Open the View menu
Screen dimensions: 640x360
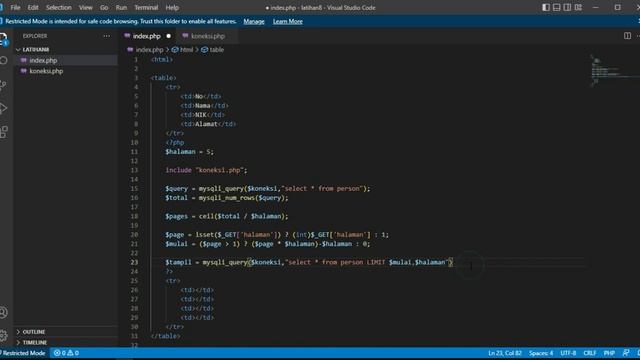[85, 7]
